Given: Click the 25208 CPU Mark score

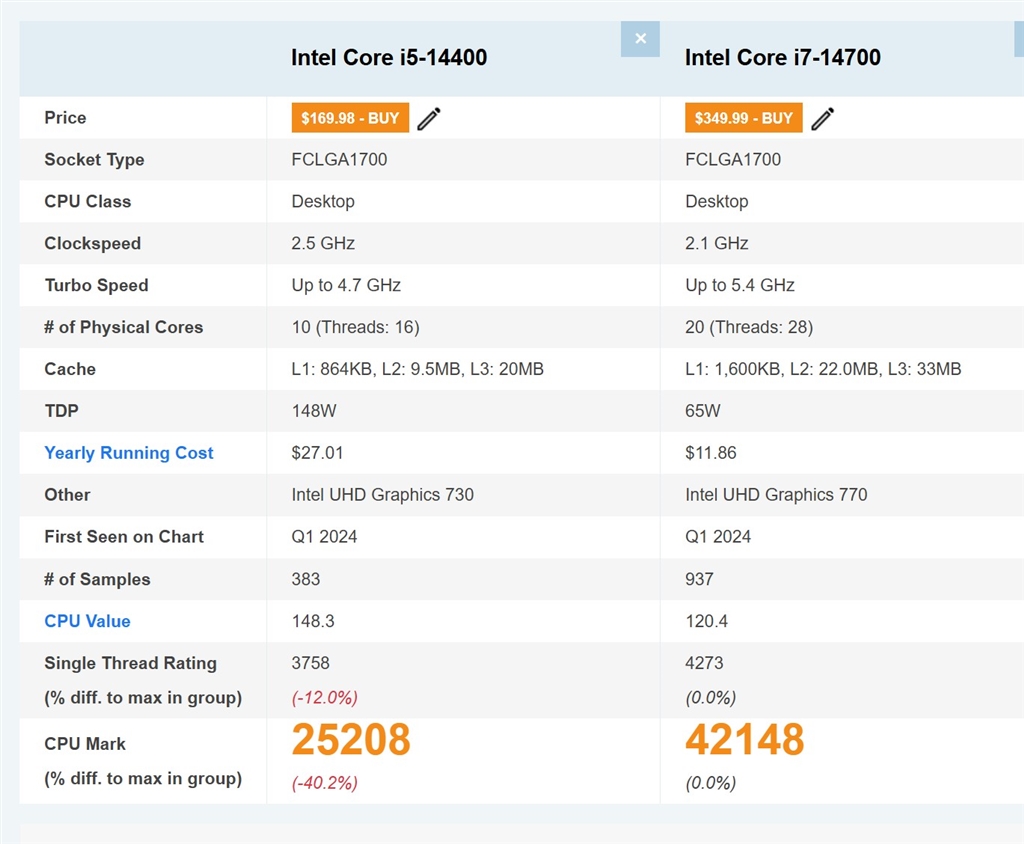Looking at the screenshot, I should click(x=351, y=740).
